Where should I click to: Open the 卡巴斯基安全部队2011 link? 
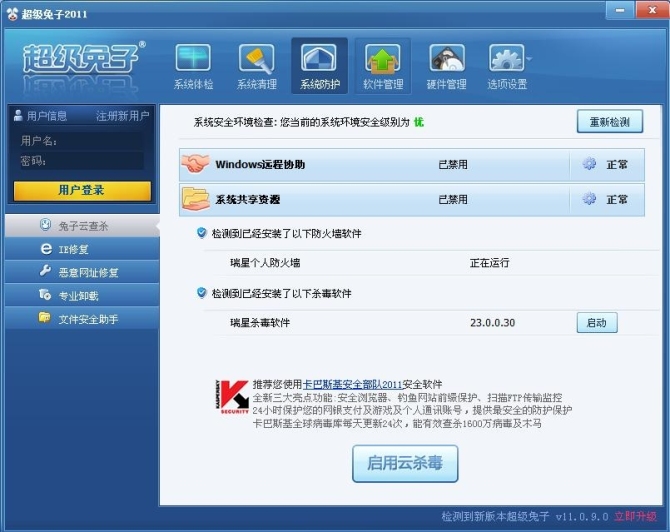coord(353,384)
